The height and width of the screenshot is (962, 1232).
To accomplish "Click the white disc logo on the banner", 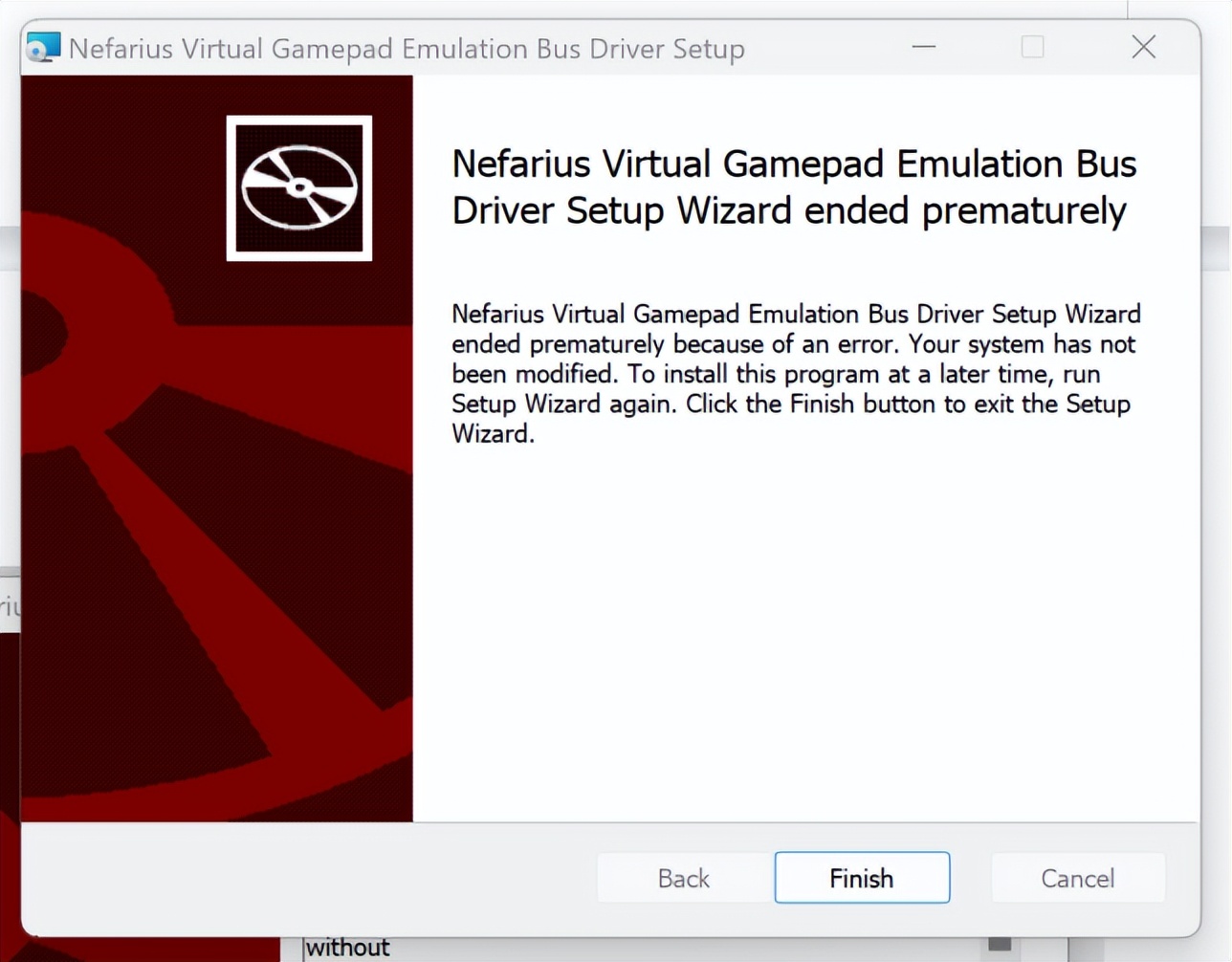I will pyautogui.click(x=299, y=188).
